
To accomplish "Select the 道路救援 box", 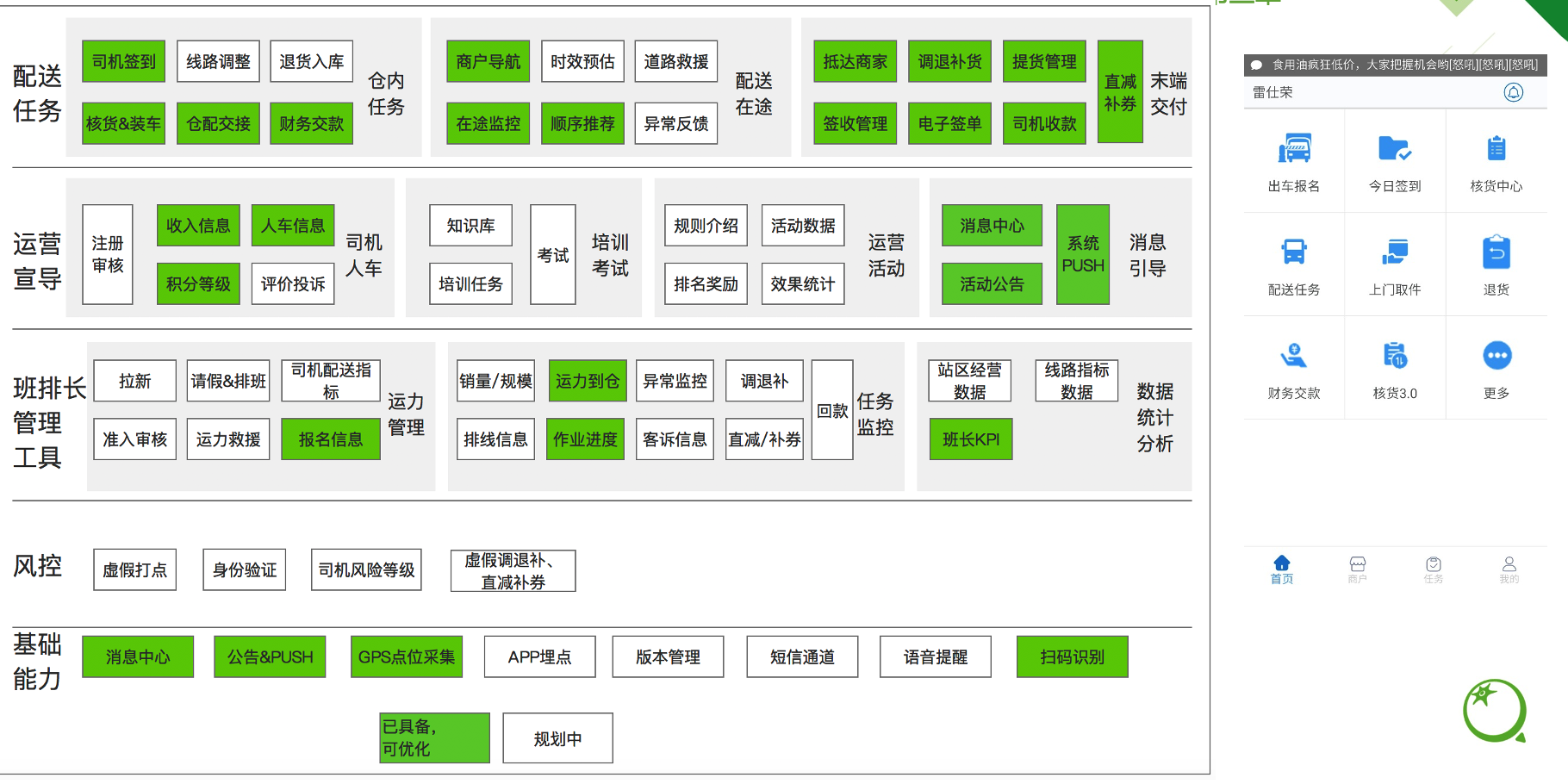I will point(676,61).
